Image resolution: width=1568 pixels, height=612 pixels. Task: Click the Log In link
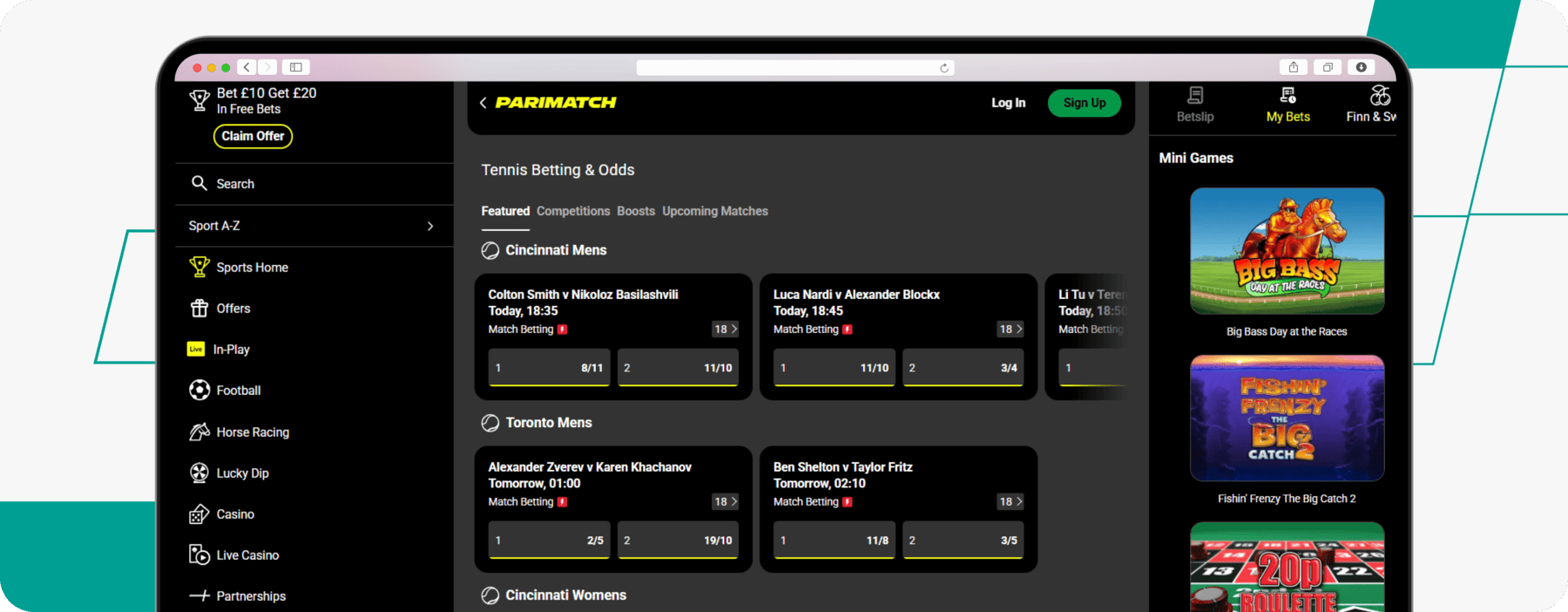(1008, 103)
